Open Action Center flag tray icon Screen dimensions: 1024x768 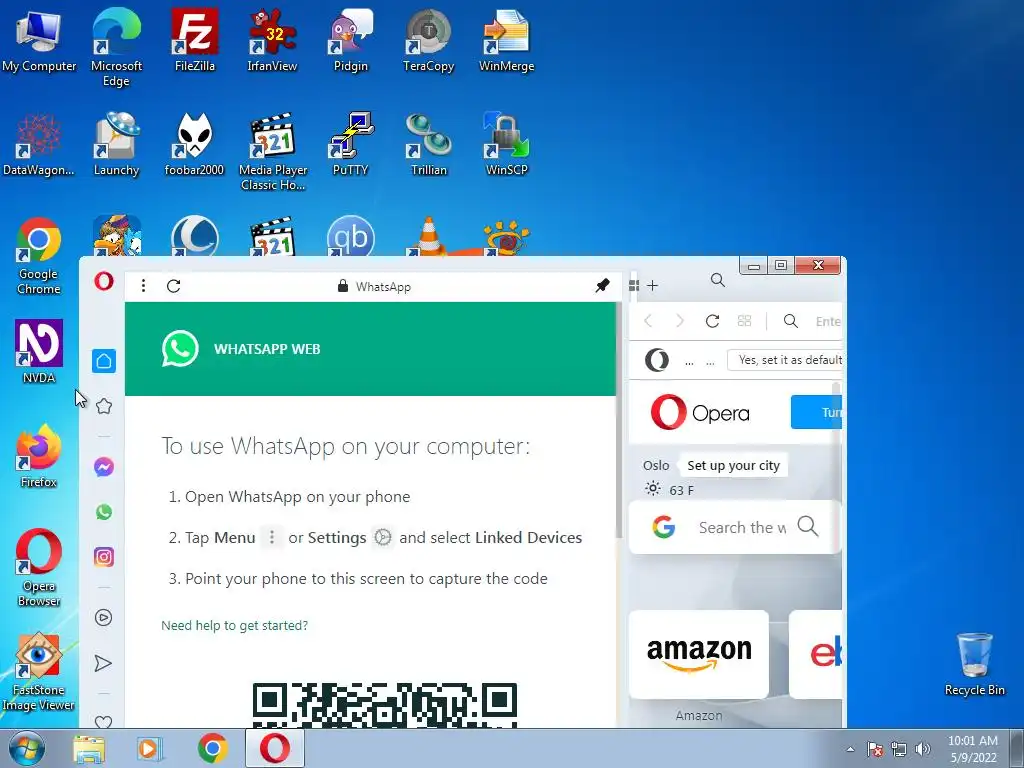tap(875, 749)
